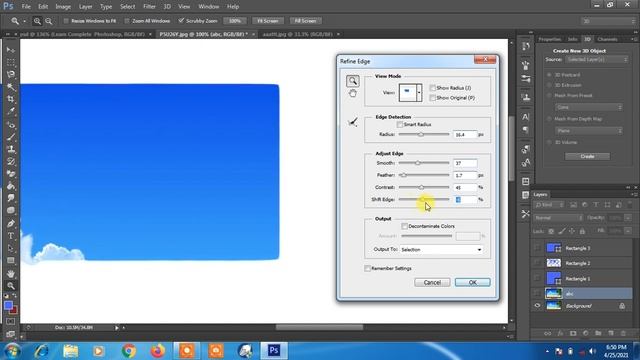This screenshot has width=640, height=360.
Task: Check the Remember Settings box
Action: [367, 268]
